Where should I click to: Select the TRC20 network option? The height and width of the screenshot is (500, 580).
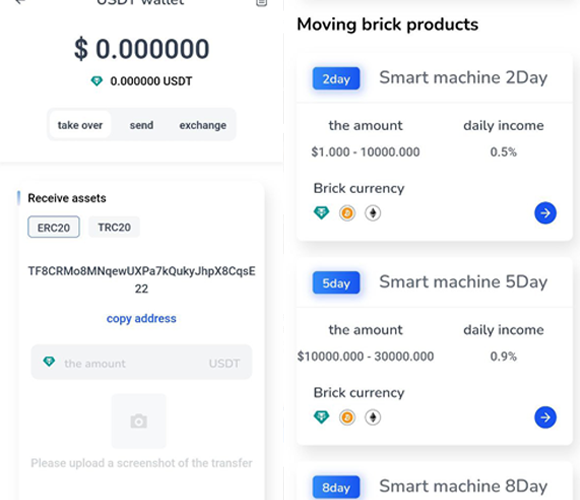(114, 227)
